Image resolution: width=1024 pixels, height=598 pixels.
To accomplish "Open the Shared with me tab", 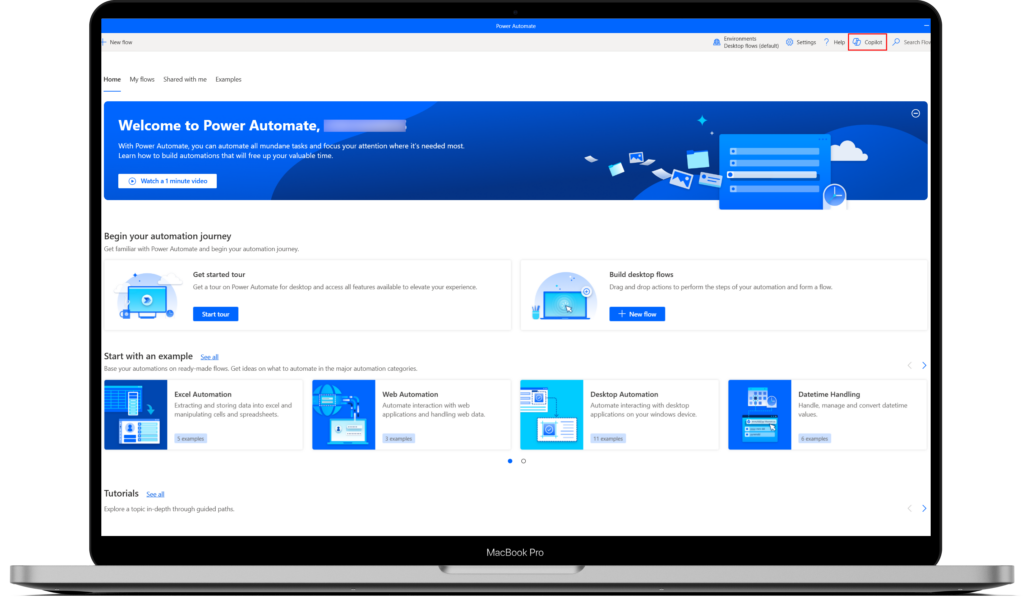I will [x=185, y=79].
